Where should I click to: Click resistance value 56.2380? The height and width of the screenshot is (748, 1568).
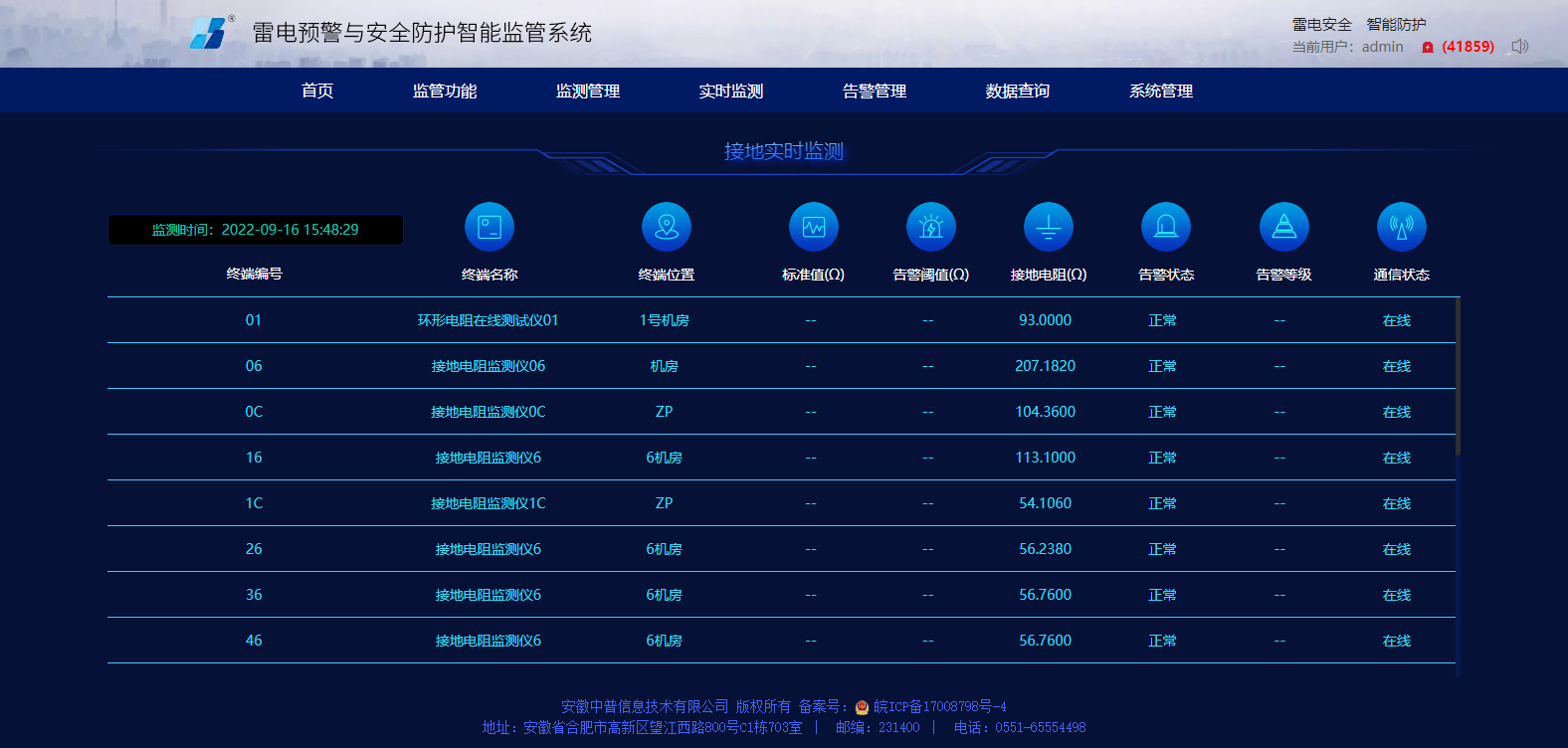coord(1045,549)
